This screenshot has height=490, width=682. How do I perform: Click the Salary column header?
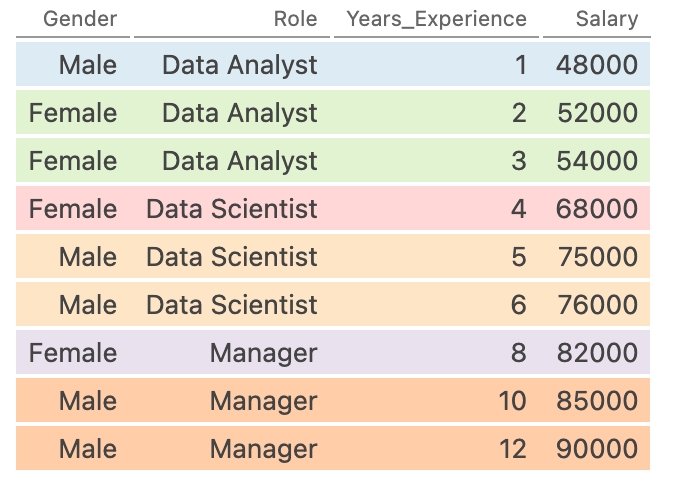[606, 19]
